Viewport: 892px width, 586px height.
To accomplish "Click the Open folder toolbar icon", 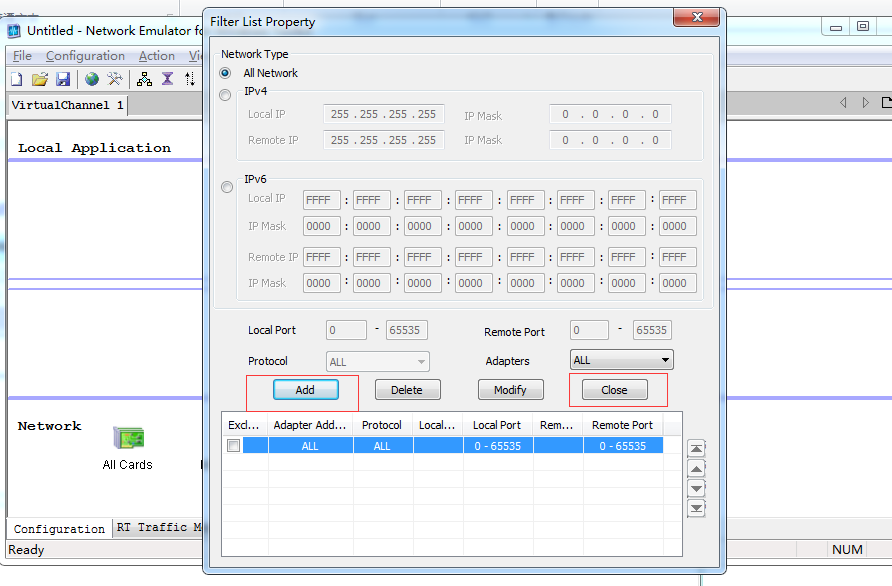I will pos(39,79).
